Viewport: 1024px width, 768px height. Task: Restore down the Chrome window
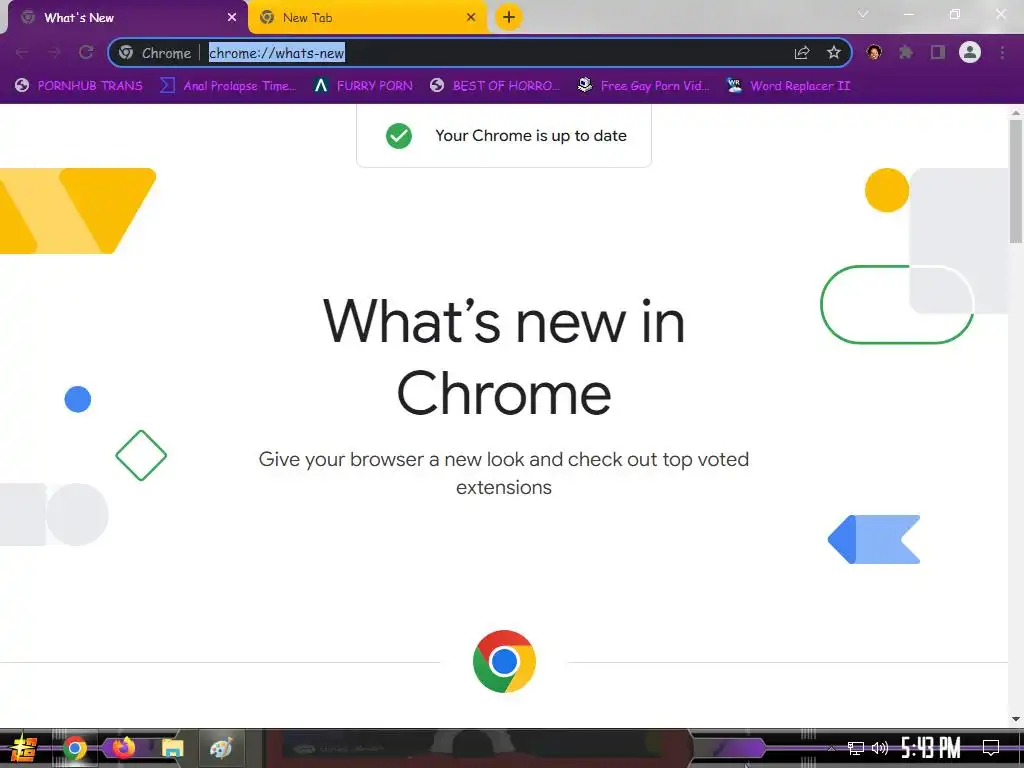pyautogui.click(x=955, y=14)
